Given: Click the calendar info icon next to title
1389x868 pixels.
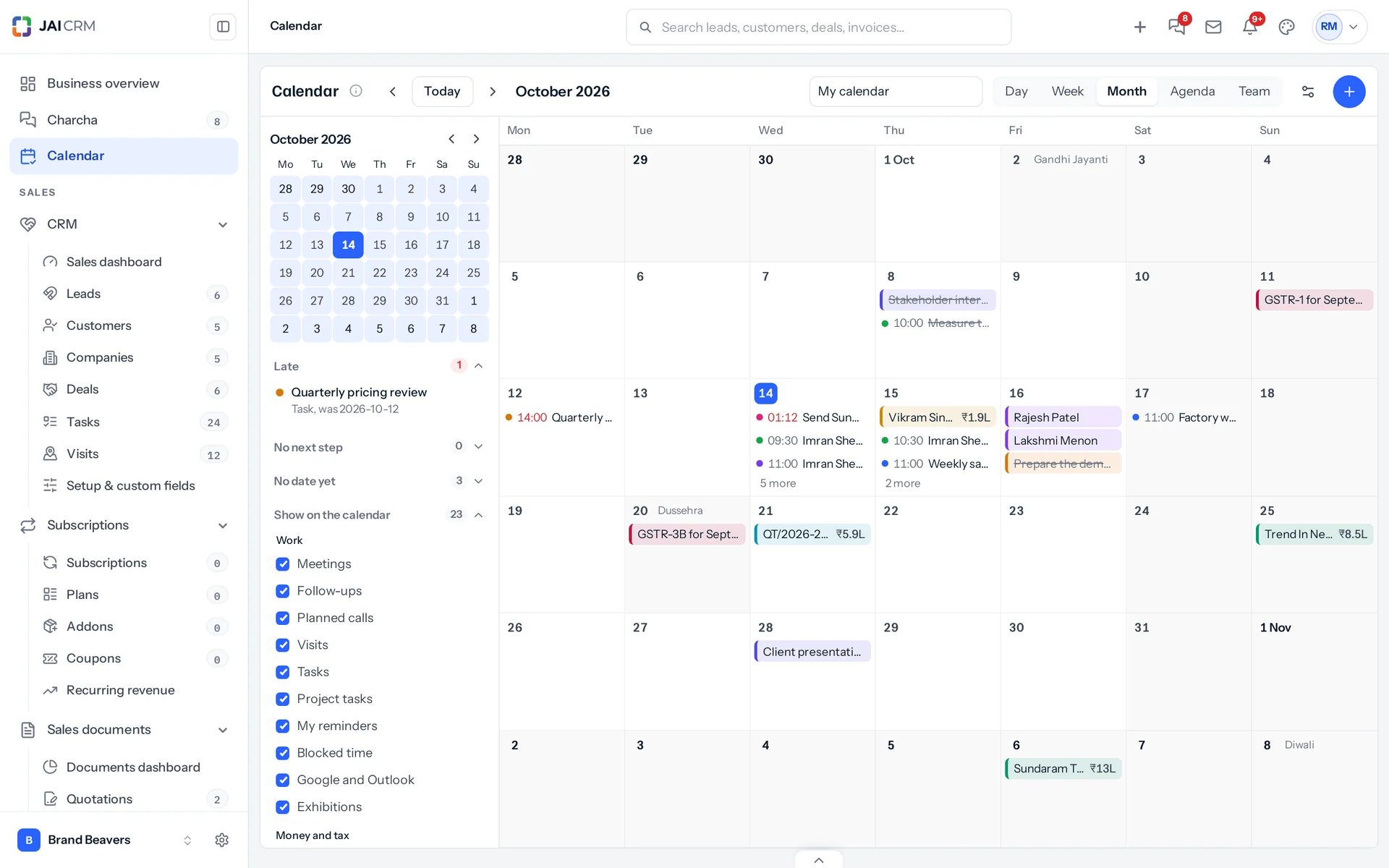Looking at the screenshot, I should tap(356, 91).
